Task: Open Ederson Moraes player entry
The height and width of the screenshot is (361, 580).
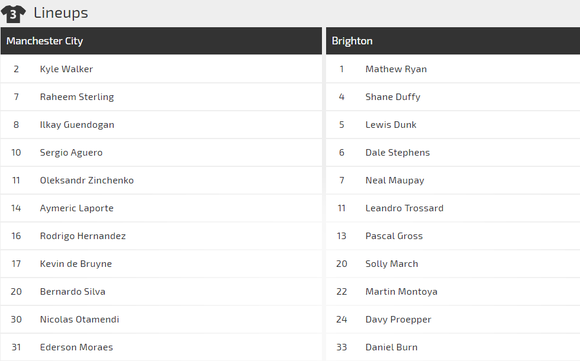Action: (76, 347)
